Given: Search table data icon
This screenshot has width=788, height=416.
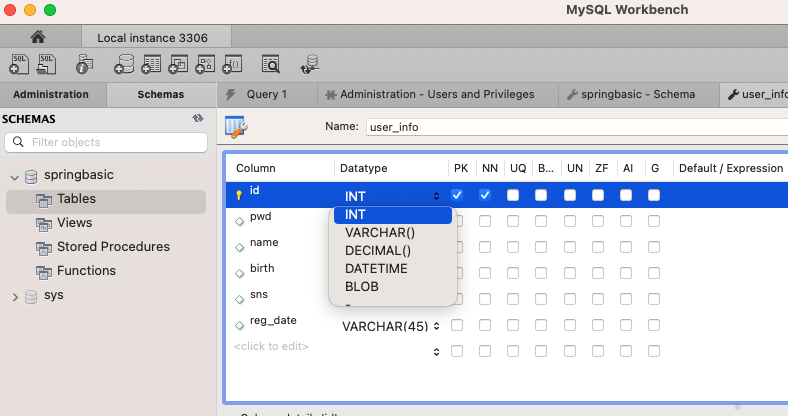Looking at the screenshot, I should click(271, 64).
